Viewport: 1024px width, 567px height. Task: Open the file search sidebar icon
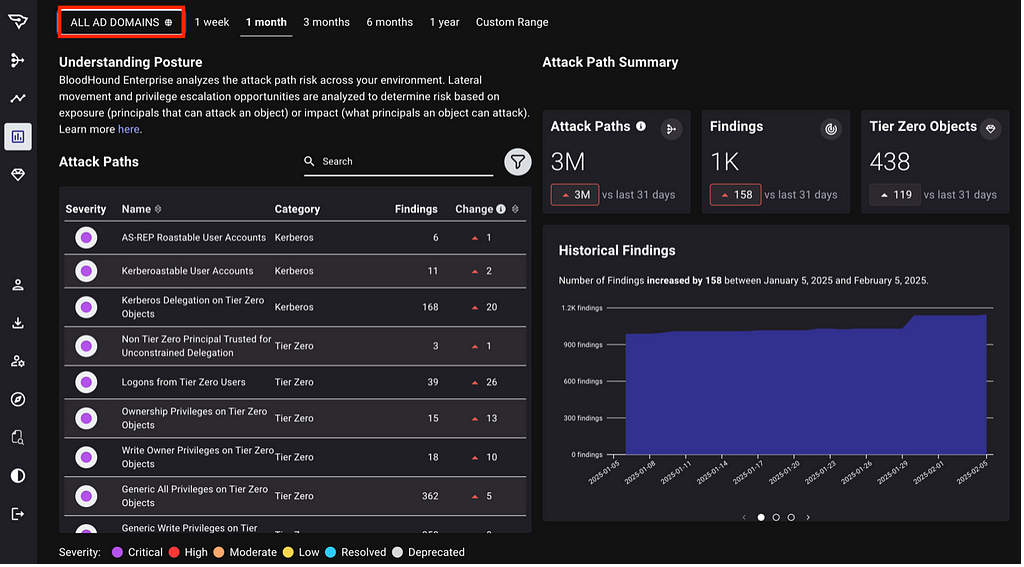18,437
